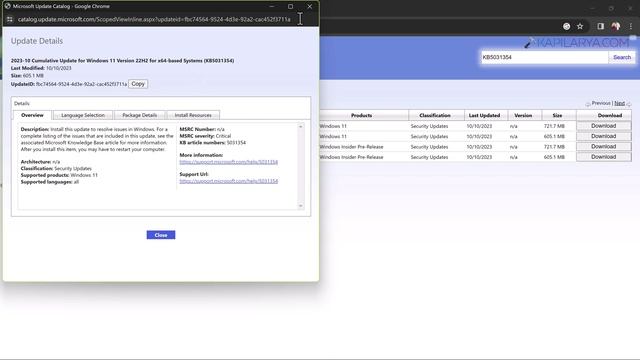This screenshot has height=360, width=640.
Task: Click Supported products Windows 11 text
Action: (59, 175)
